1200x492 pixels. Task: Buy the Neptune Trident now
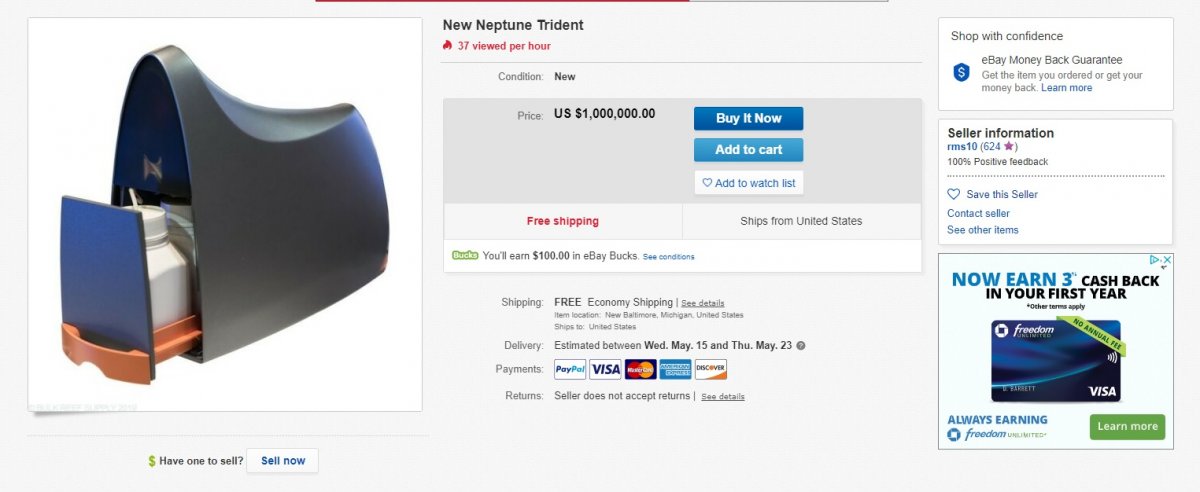(x=748, y=118)
